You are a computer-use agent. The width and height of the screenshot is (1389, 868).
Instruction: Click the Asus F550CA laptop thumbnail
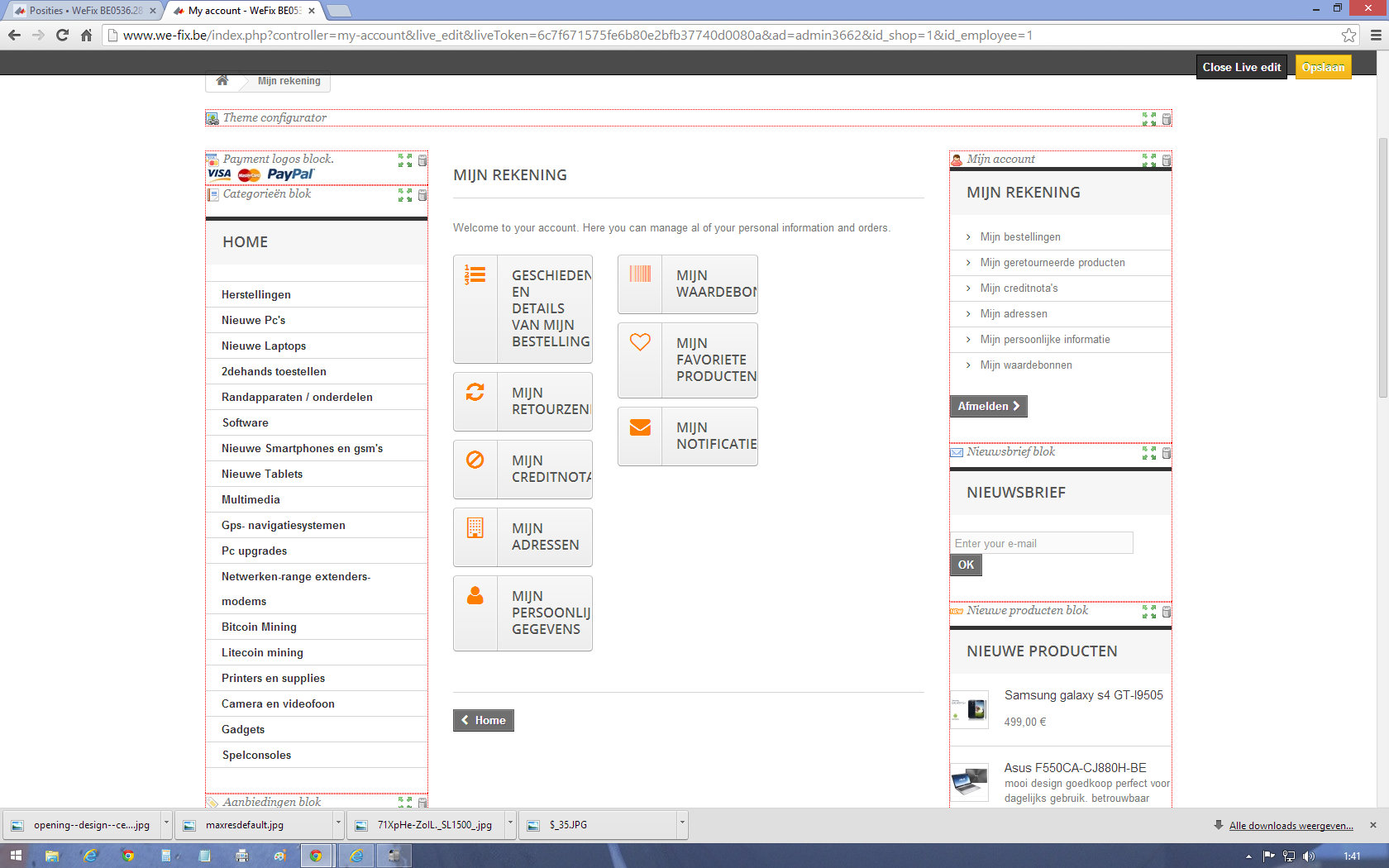[x=970, y=782]
